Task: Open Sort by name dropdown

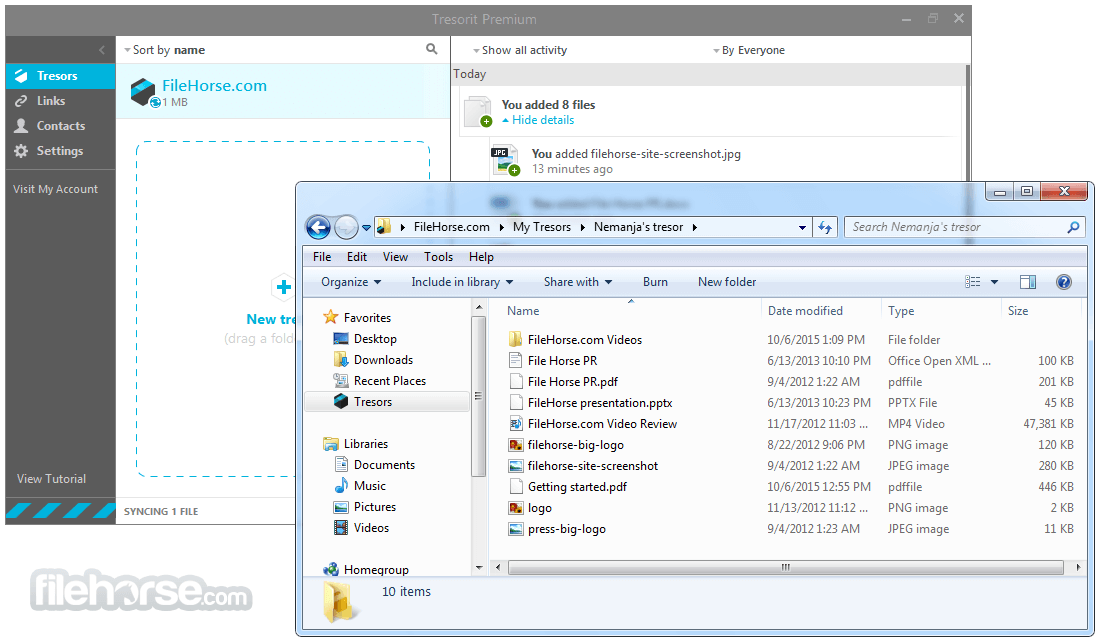Action: pos(165,50)
